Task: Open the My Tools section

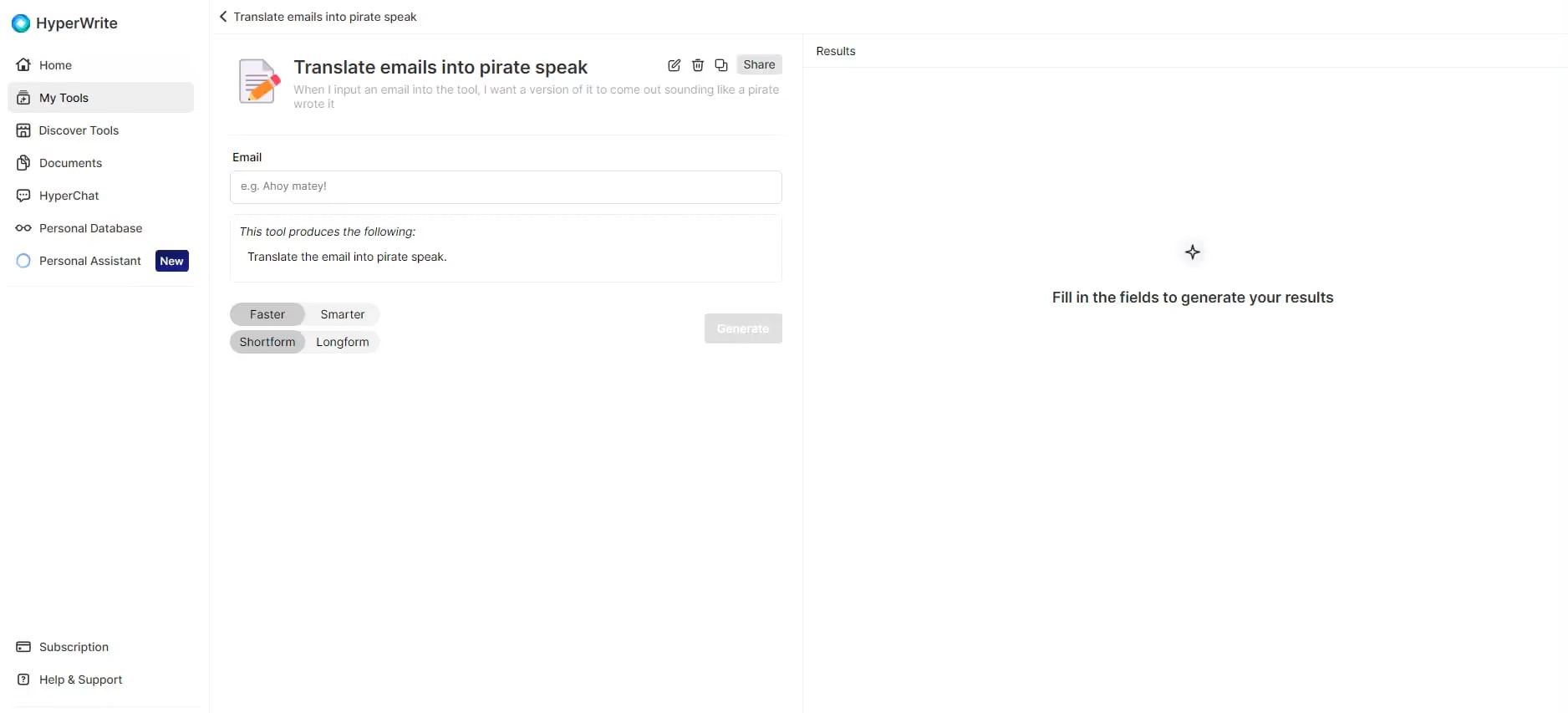Action: click(x=63, y=97)
